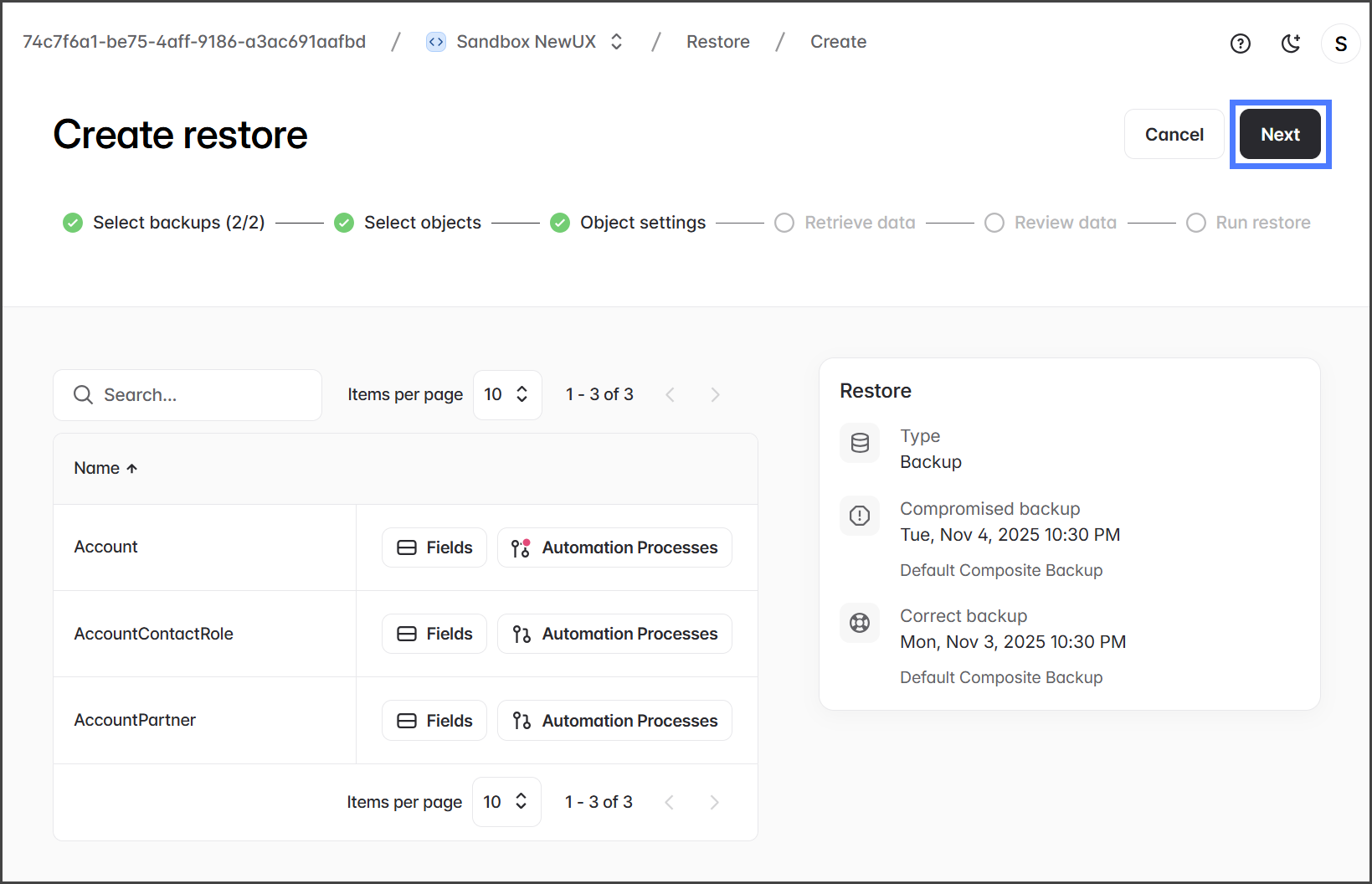This screenshot has width=1372, height=884.
Task: Select the Review data step circle
Action: pyautogui.click(x=994, y=223)
